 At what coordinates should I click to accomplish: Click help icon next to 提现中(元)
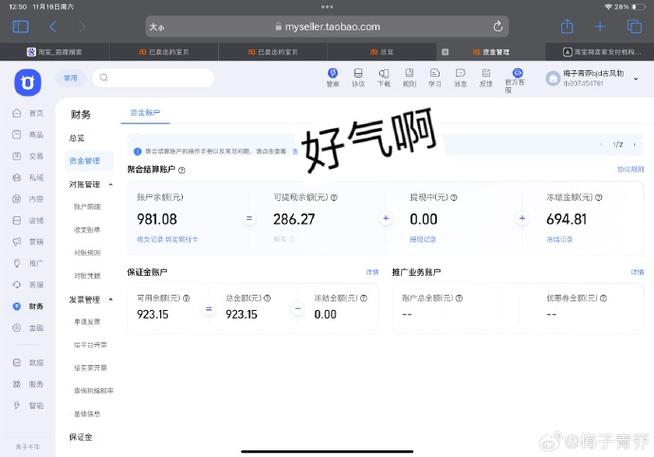coord(454,197)
